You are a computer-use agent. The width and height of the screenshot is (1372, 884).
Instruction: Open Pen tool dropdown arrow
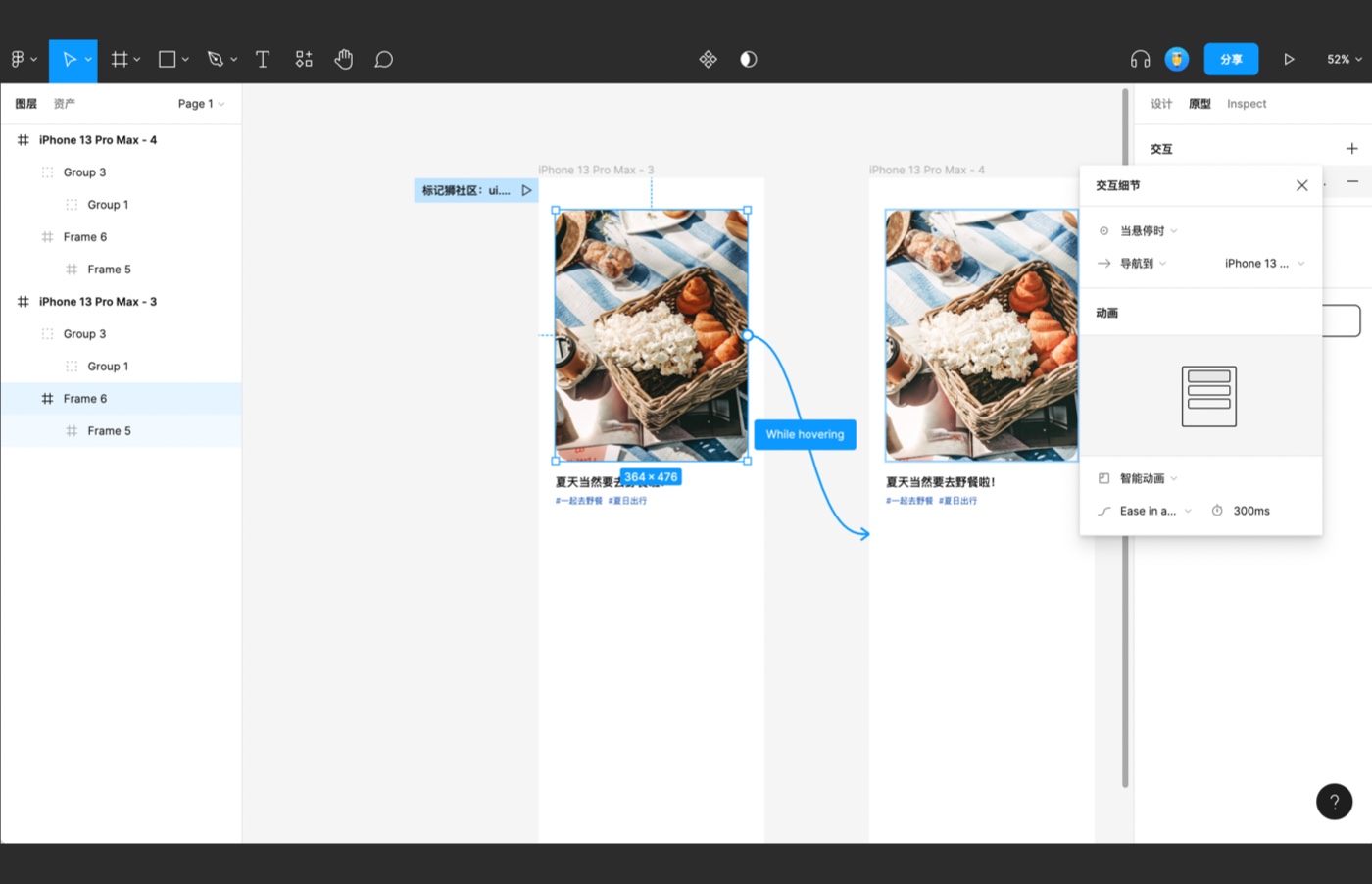233,60
